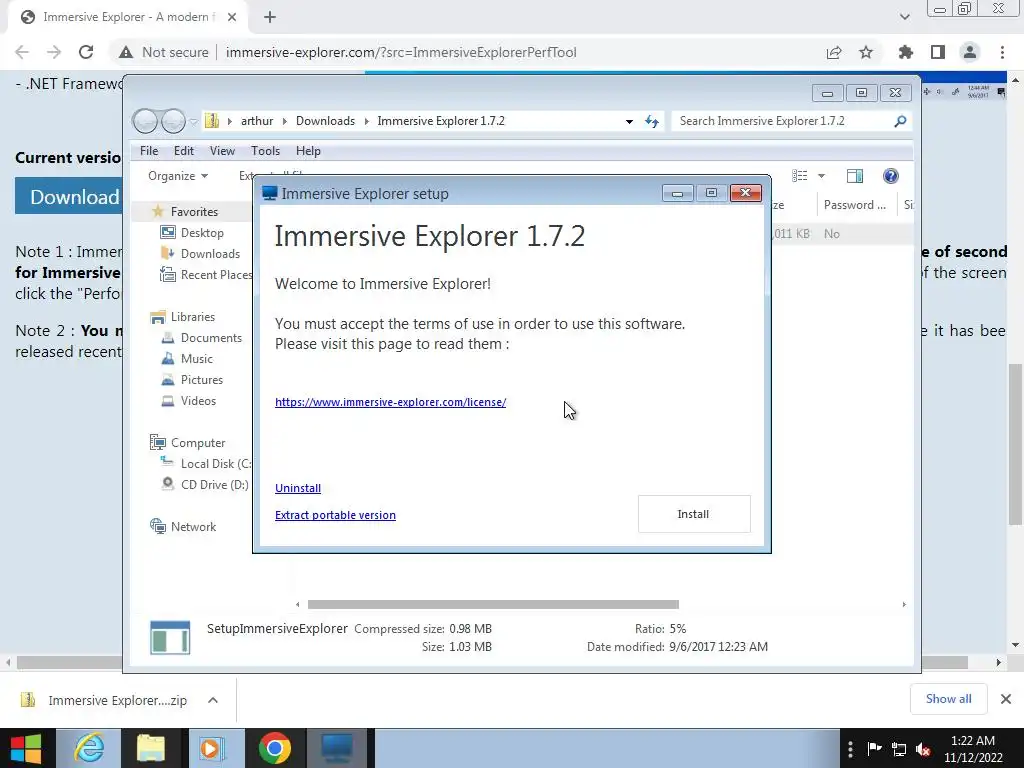Click the Chrome address bar URL
This screenshot has height=768, width=1024.
coord(401,52)
